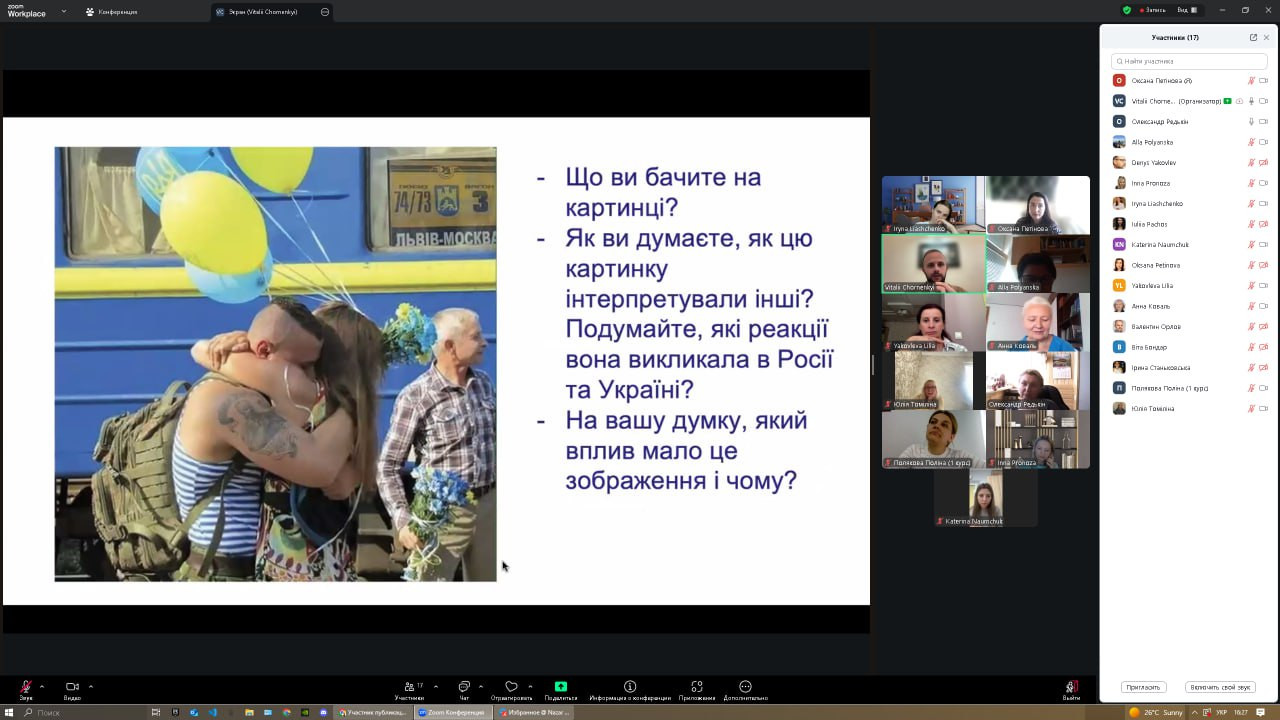The height and width of the screenshot is (720, 1280).
Task: Click the Пригласить button
Action: tap(1143, 687)
